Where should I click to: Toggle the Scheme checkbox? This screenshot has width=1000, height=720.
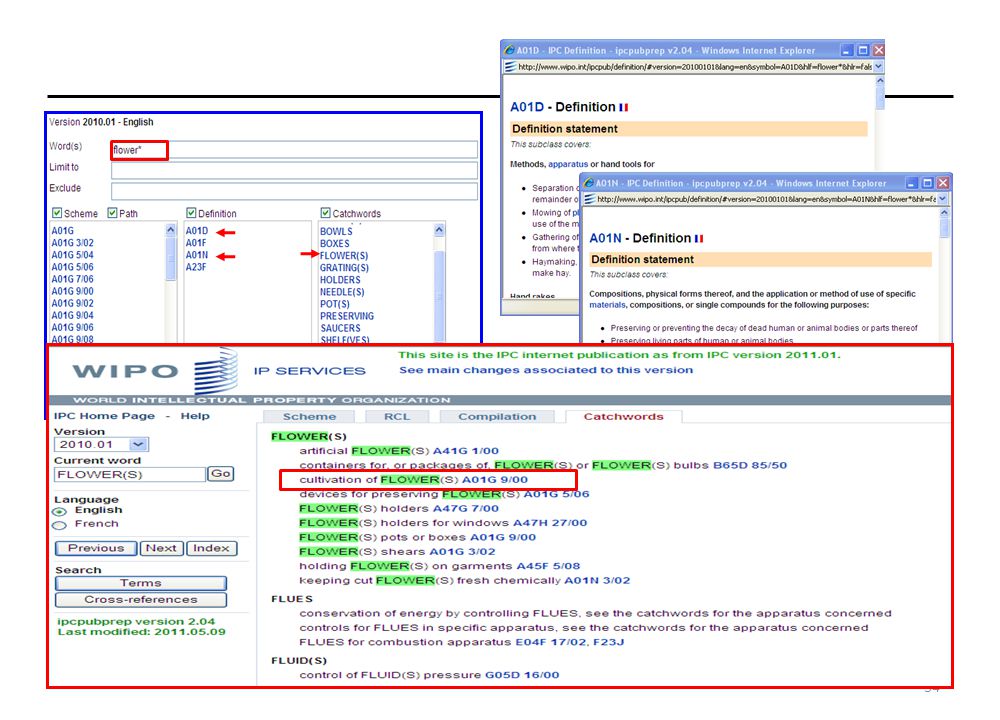[x=57, y=213]
